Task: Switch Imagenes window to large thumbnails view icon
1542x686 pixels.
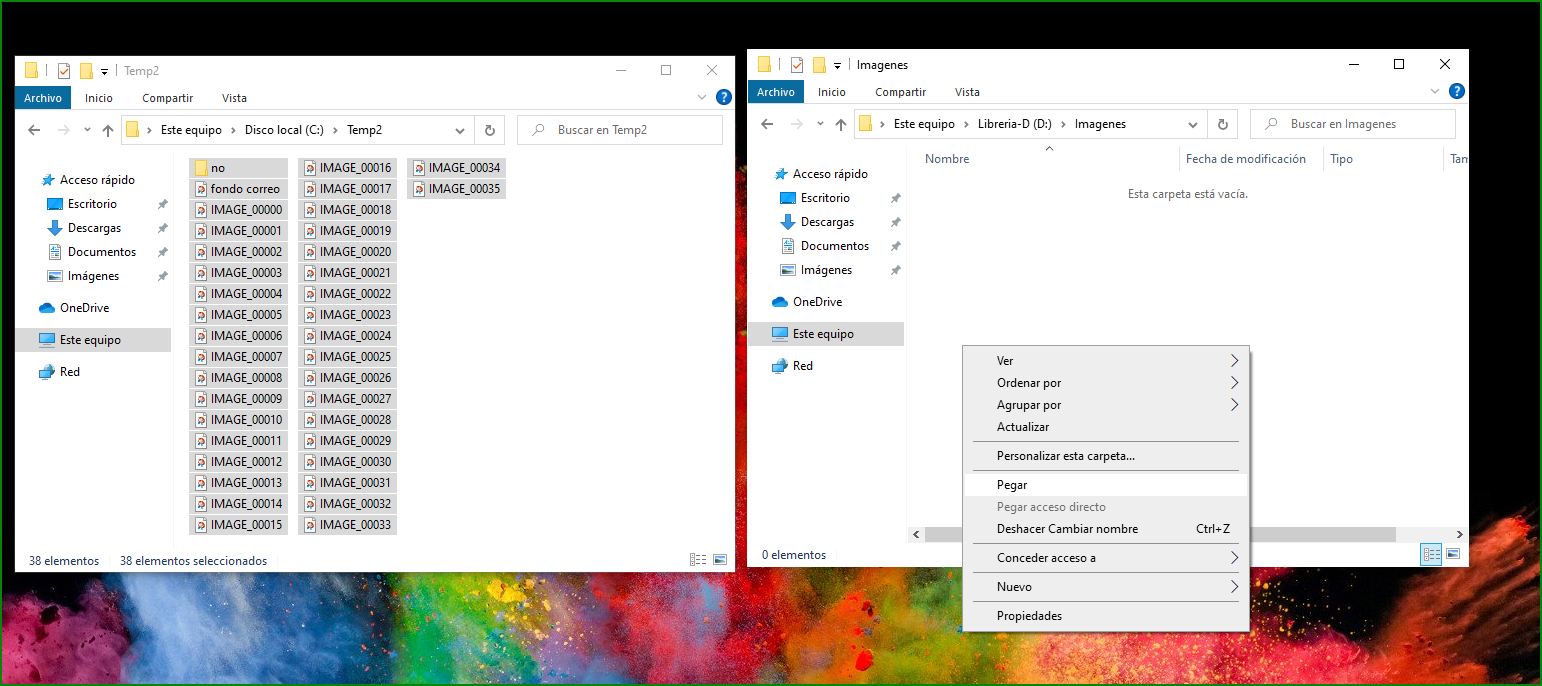Action: coord(1453,554)
